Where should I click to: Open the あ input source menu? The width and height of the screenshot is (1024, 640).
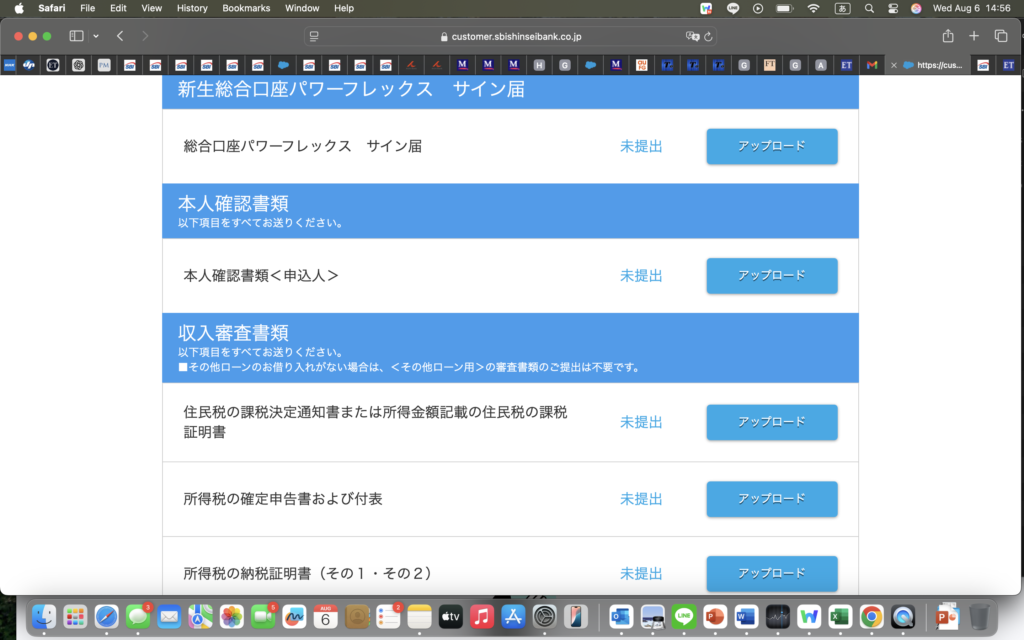(x=842, y=8)
